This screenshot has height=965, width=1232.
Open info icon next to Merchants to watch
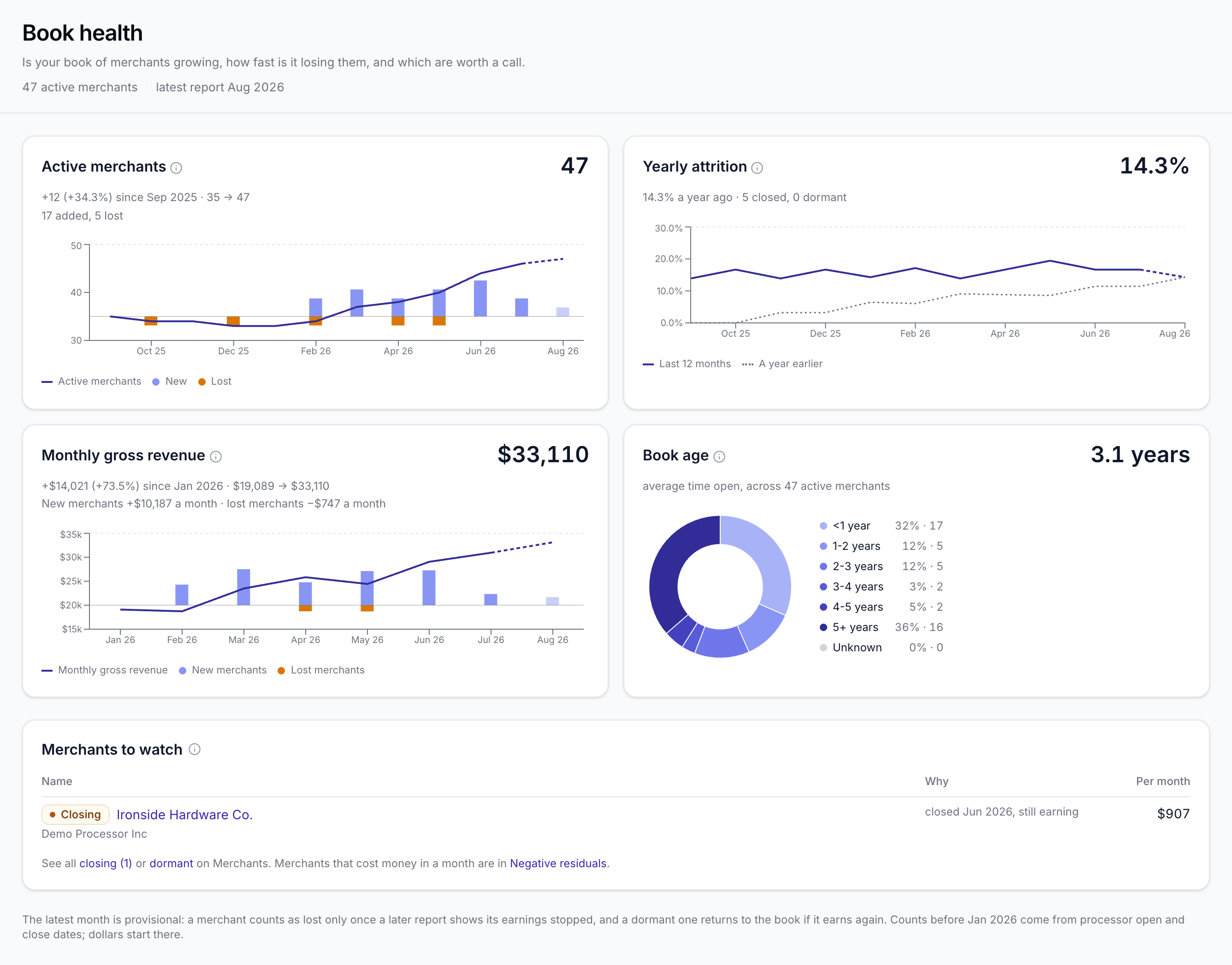(194, 749)
